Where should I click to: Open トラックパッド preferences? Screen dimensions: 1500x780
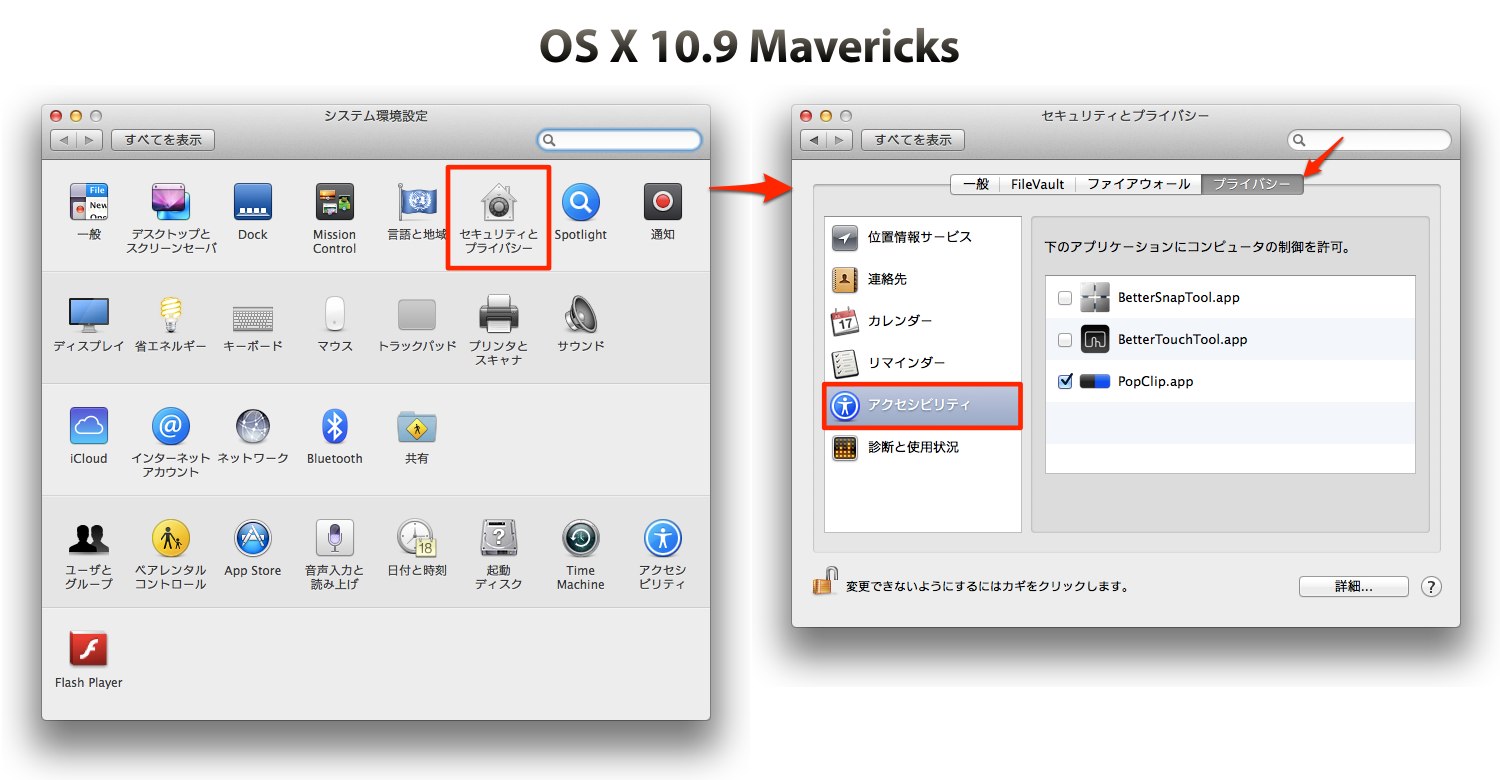(x=417, y=315)
